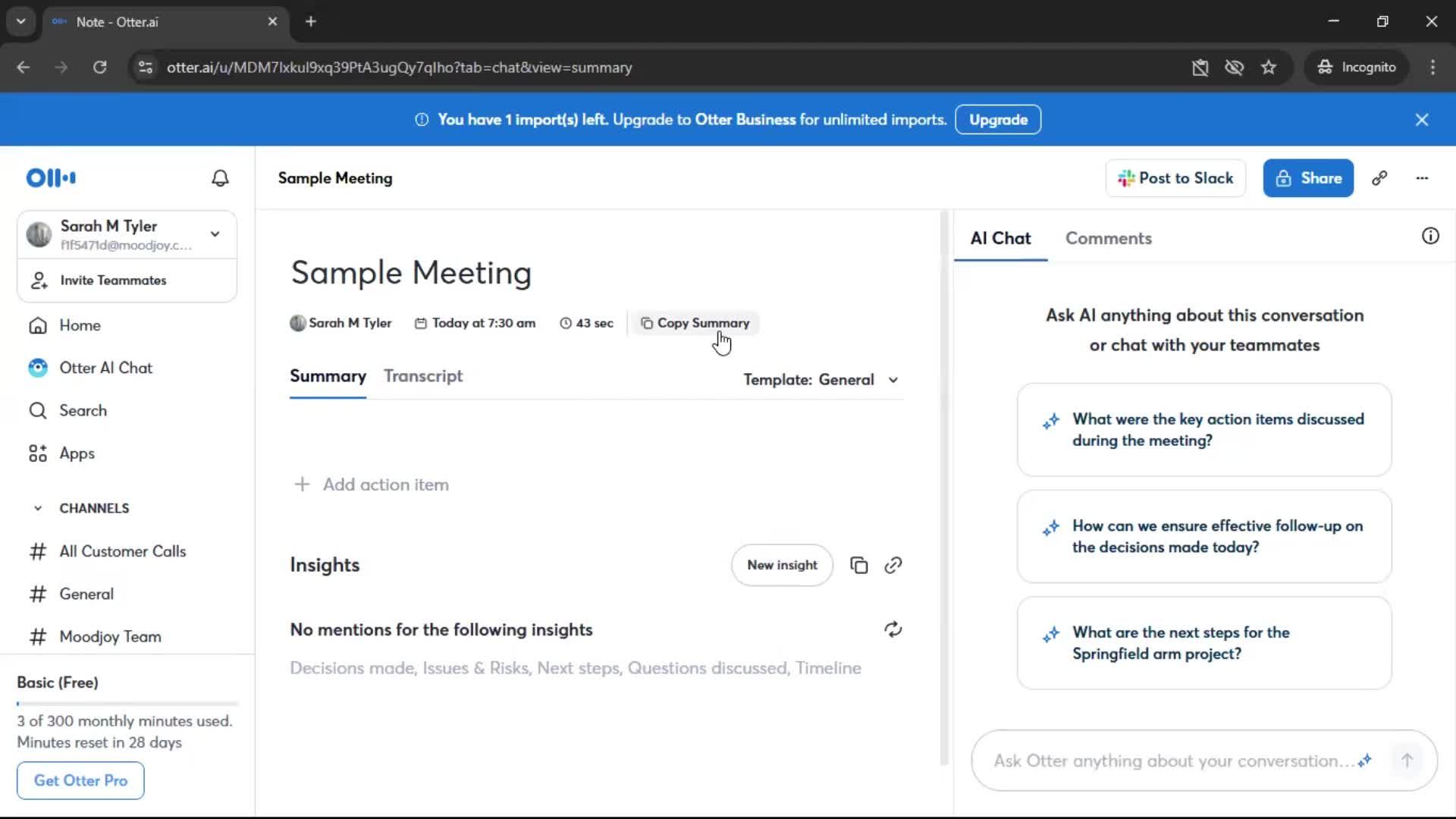Image resolution: width=1456 pixels, height=819 pixels.
Task: Refresh the insights with the regenerate icon
Action: tap(893, 630)
